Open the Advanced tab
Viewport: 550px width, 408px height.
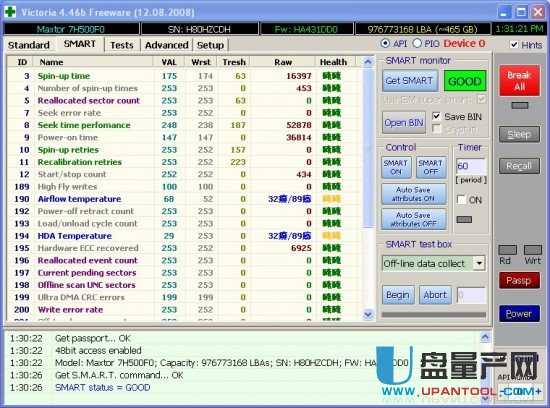coord(167,45)
